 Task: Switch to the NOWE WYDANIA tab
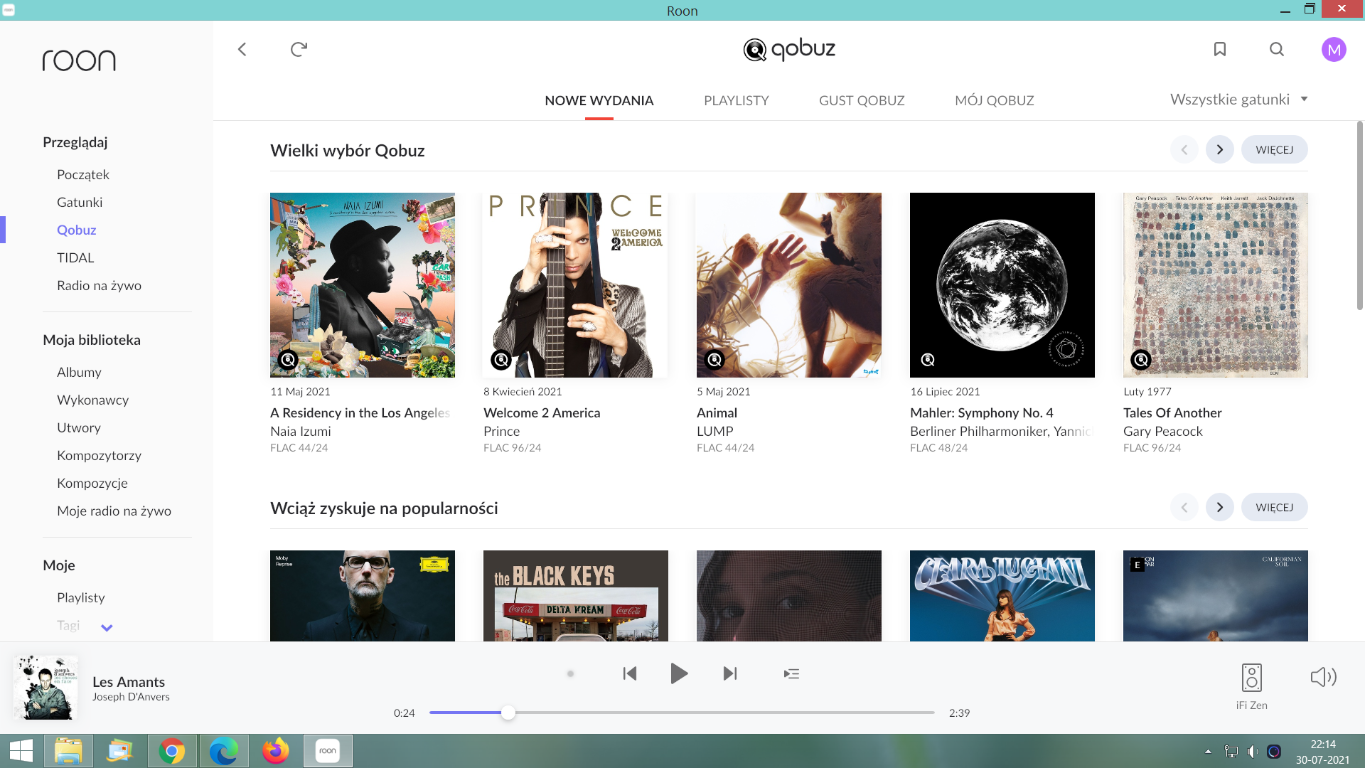[x=599, y=100]
